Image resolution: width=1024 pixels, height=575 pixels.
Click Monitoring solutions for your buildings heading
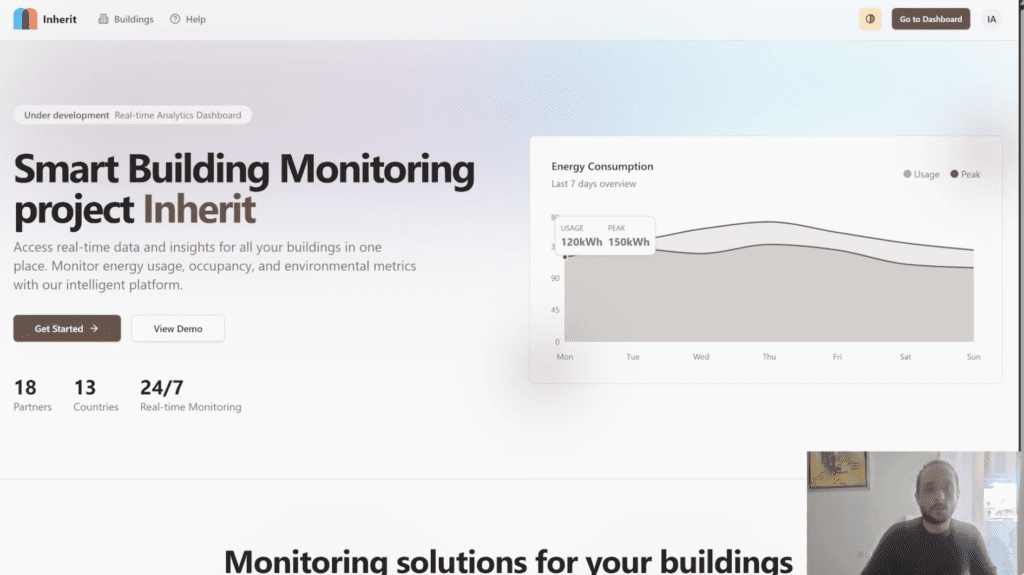(508, 561)
